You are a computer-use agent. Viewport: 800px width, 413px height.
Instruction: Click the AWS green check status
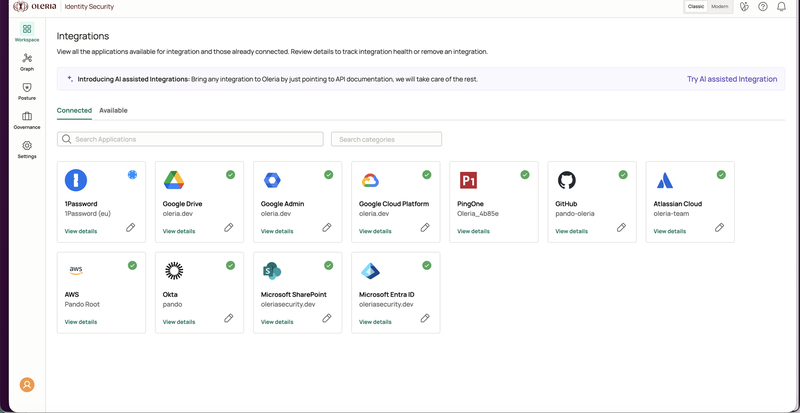pos(133,265)
